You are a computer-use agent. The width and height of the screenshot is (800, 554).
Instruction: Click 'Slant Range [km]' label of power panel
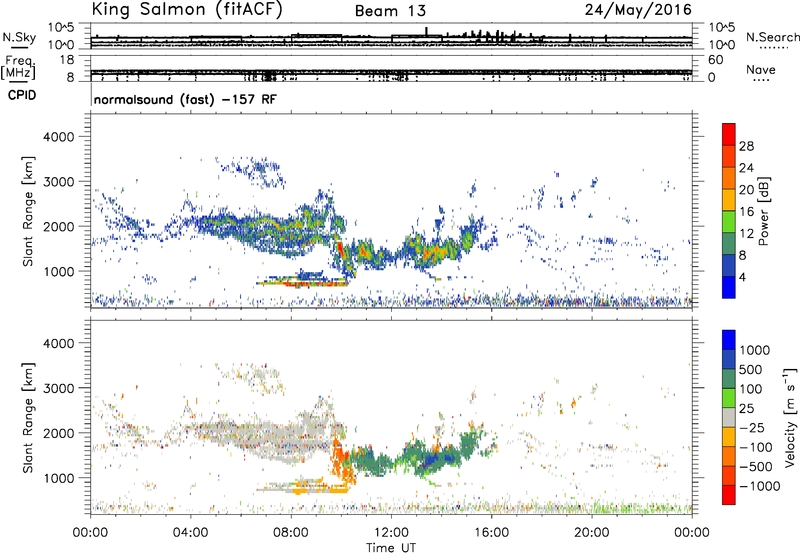pyautogui.click(x=28, y=211)
